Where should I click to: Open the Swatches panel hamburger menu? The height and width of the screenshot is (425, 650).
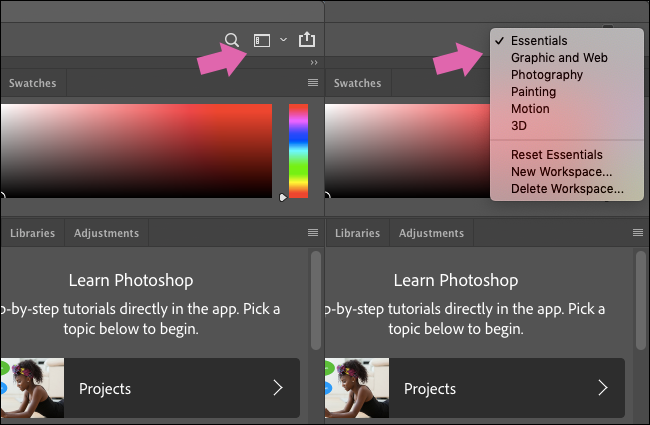[313, 83]
